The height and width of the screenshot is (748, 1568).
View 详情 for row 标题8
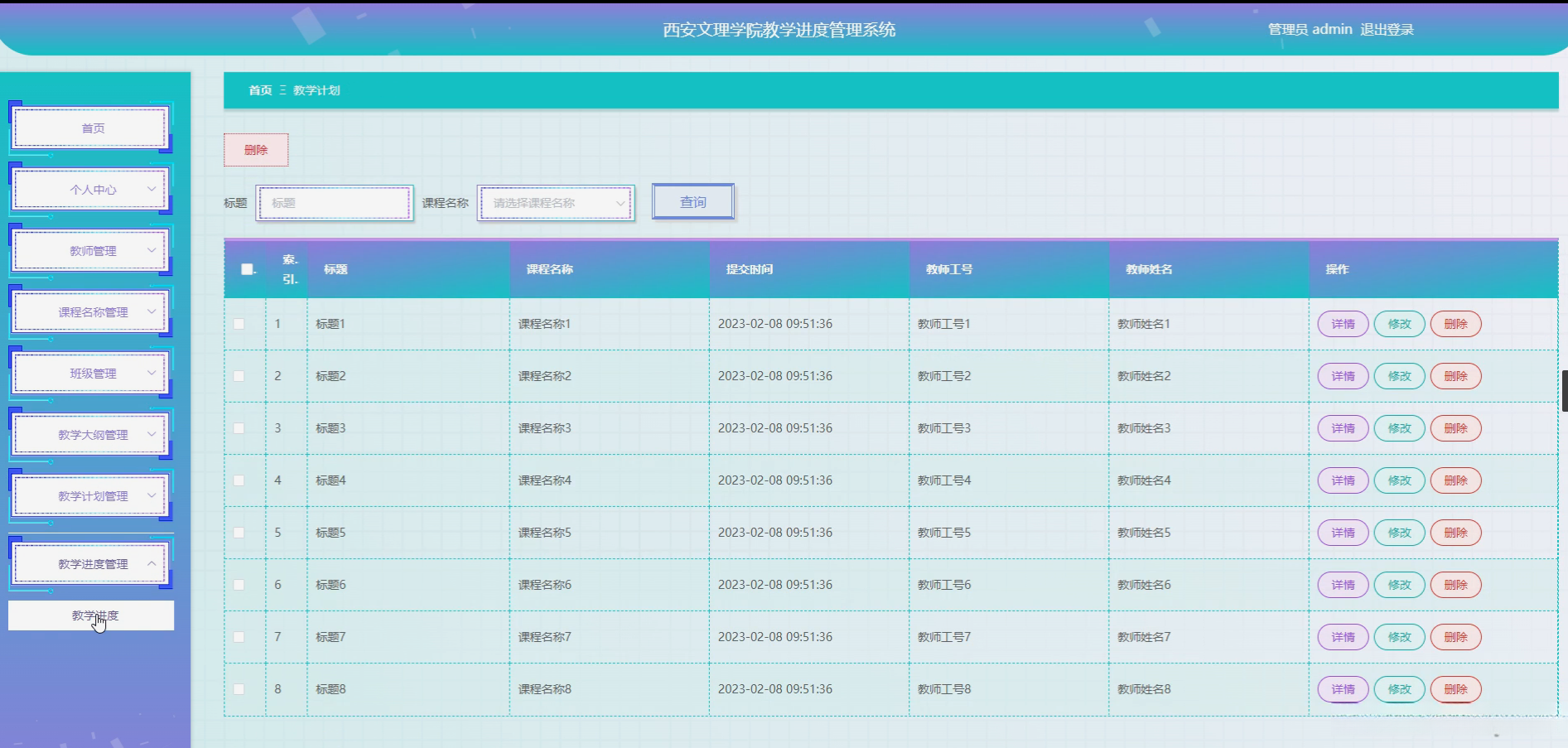coord(1343,689)
